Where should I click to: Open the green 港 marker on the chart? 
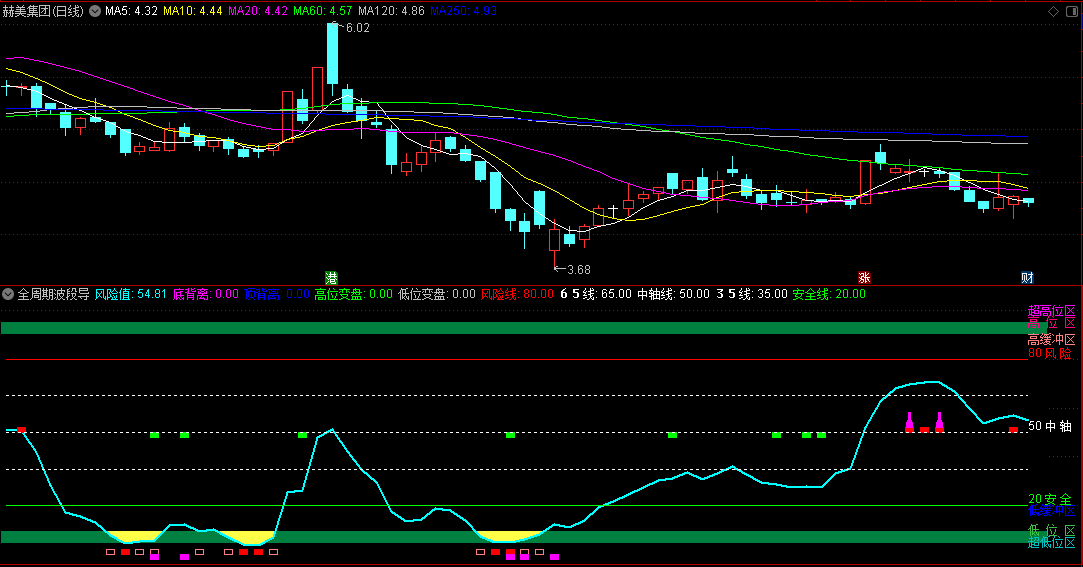click(332, 278)
